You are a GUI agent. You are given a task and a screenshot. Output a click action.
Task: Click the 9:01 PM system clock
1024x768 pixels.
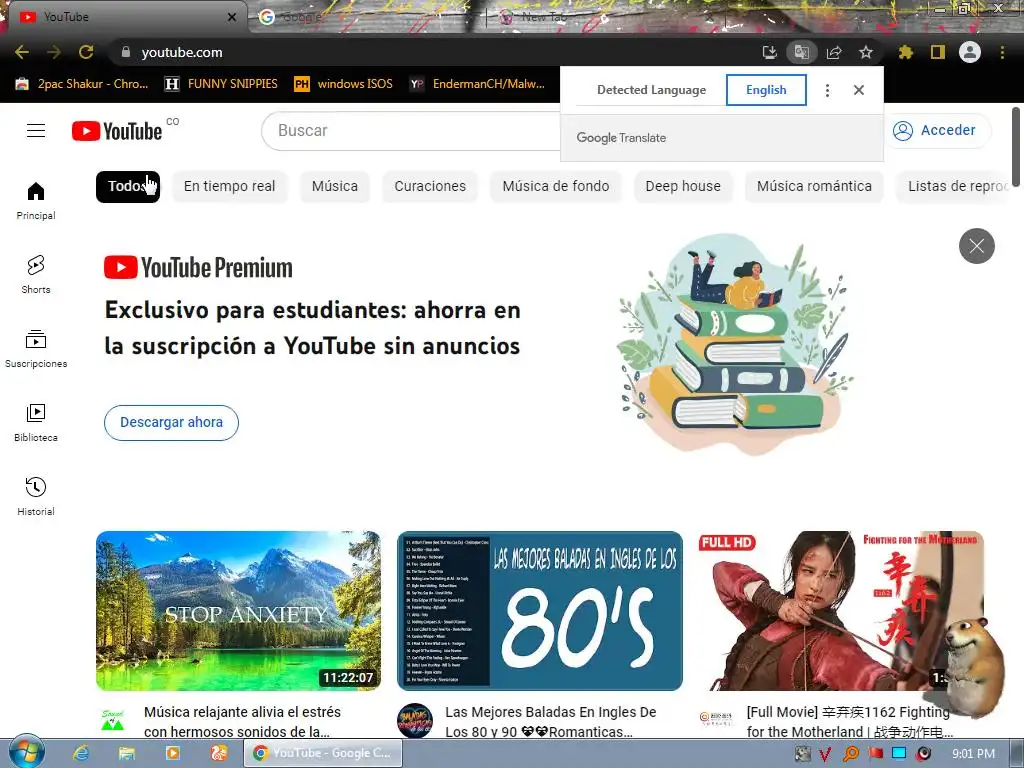point(973,754)
